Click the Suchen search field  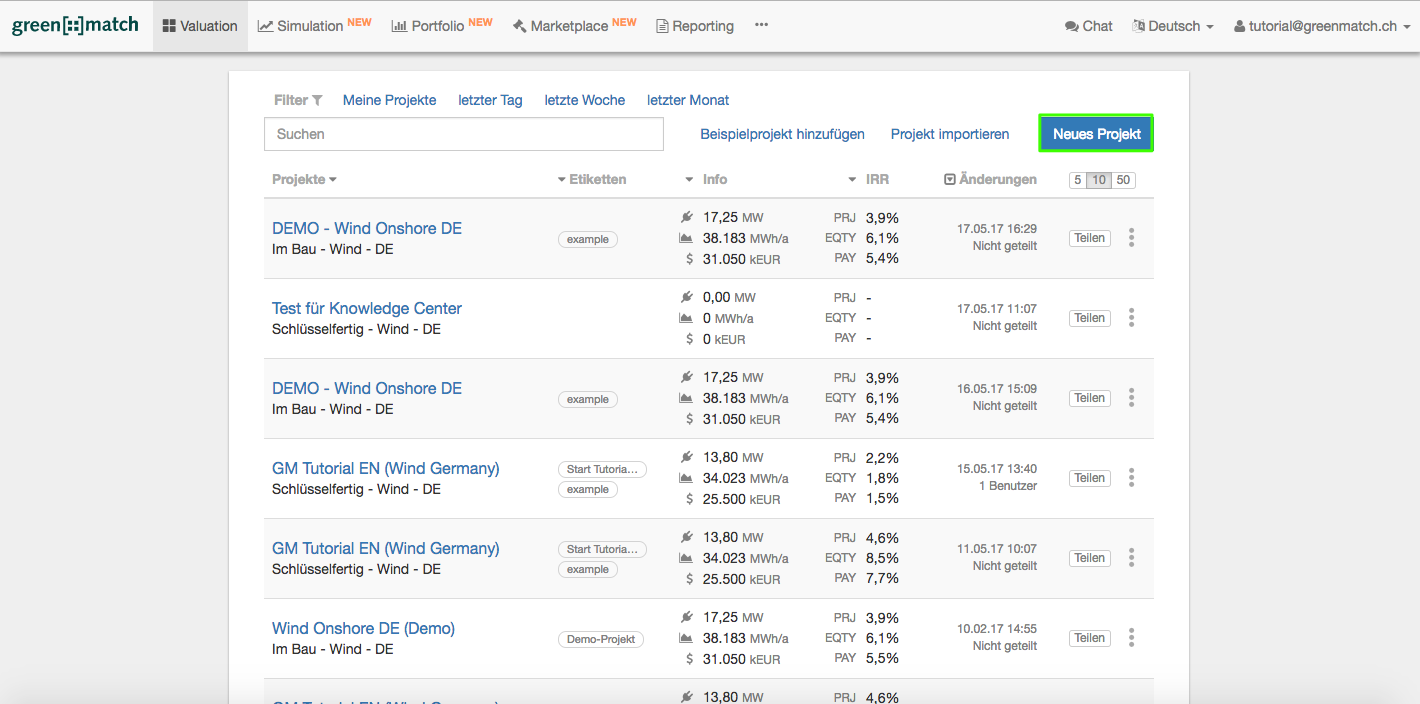point(464,134)
